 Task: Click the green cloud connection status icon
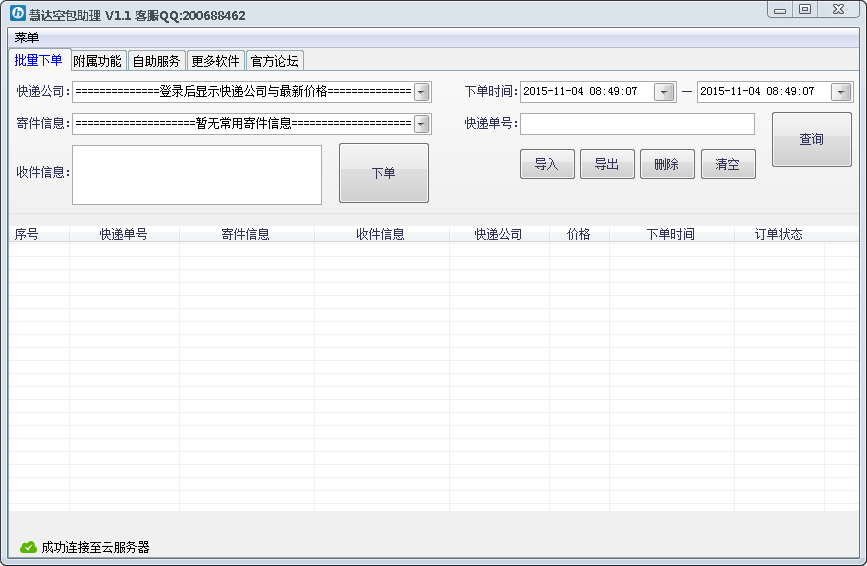point(28,547)
